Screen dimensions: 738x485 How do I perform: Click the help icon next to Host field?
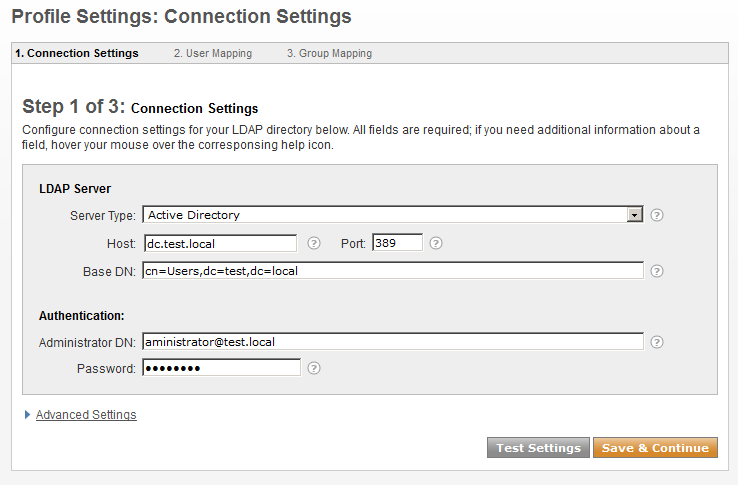pos(313,243)
